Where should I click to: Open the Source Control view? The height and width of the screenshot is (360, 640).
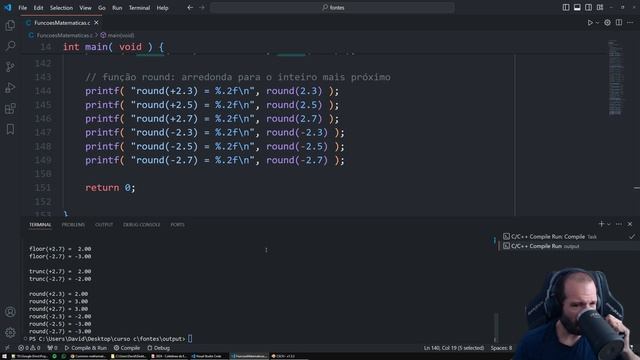coord(10,67)
